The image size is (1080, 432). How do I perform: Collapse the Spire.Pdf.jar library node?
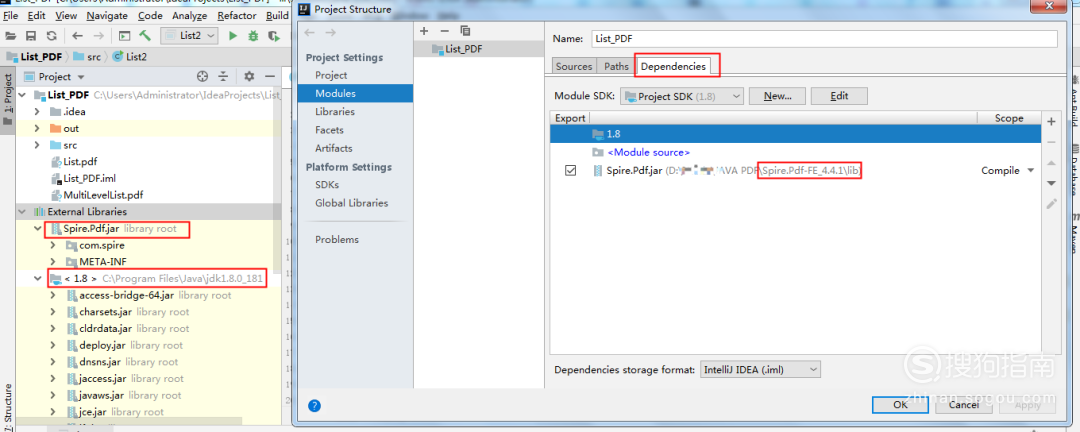click(38, 228)
